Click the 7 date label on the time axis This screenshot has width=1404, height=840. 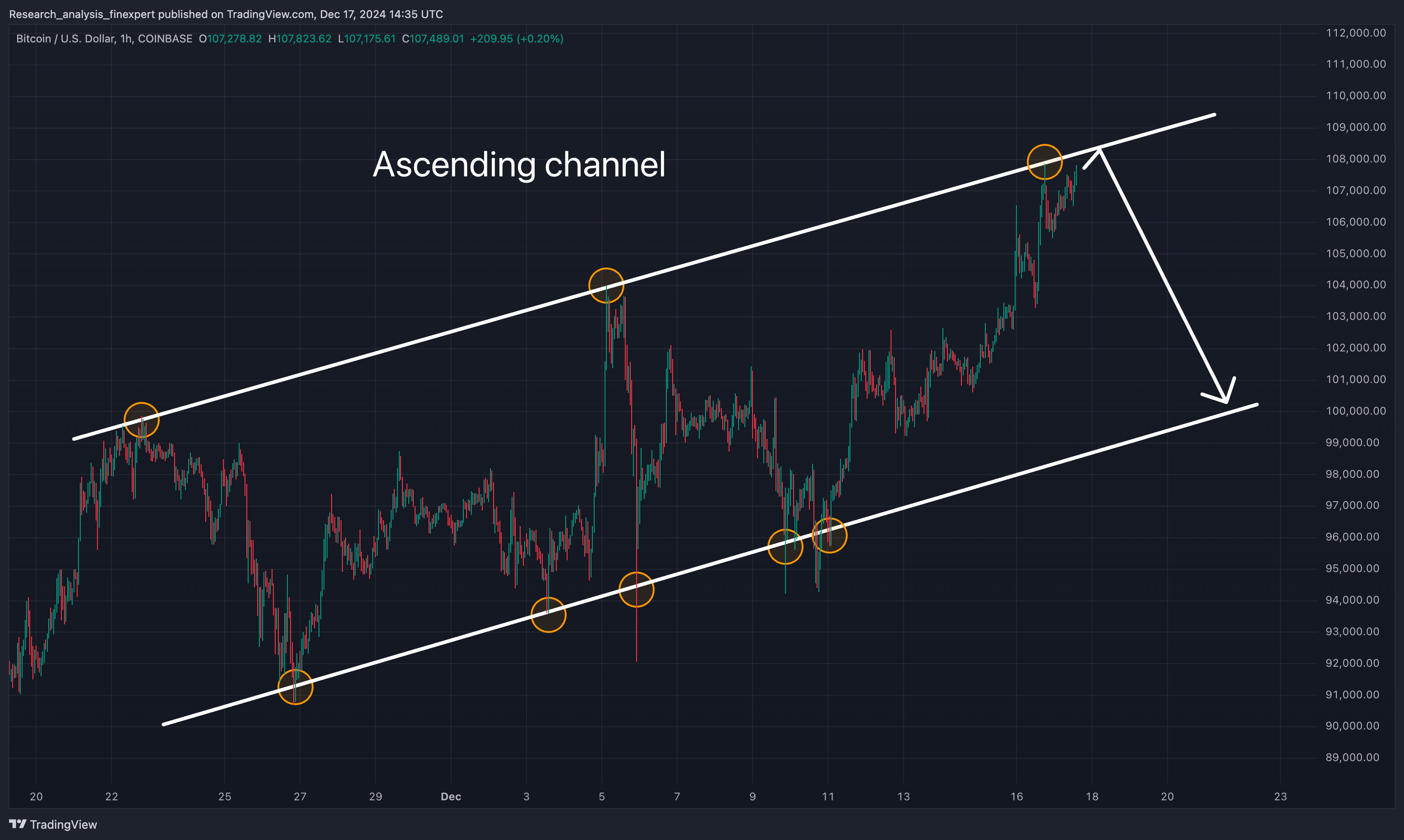tap(677, 796)
